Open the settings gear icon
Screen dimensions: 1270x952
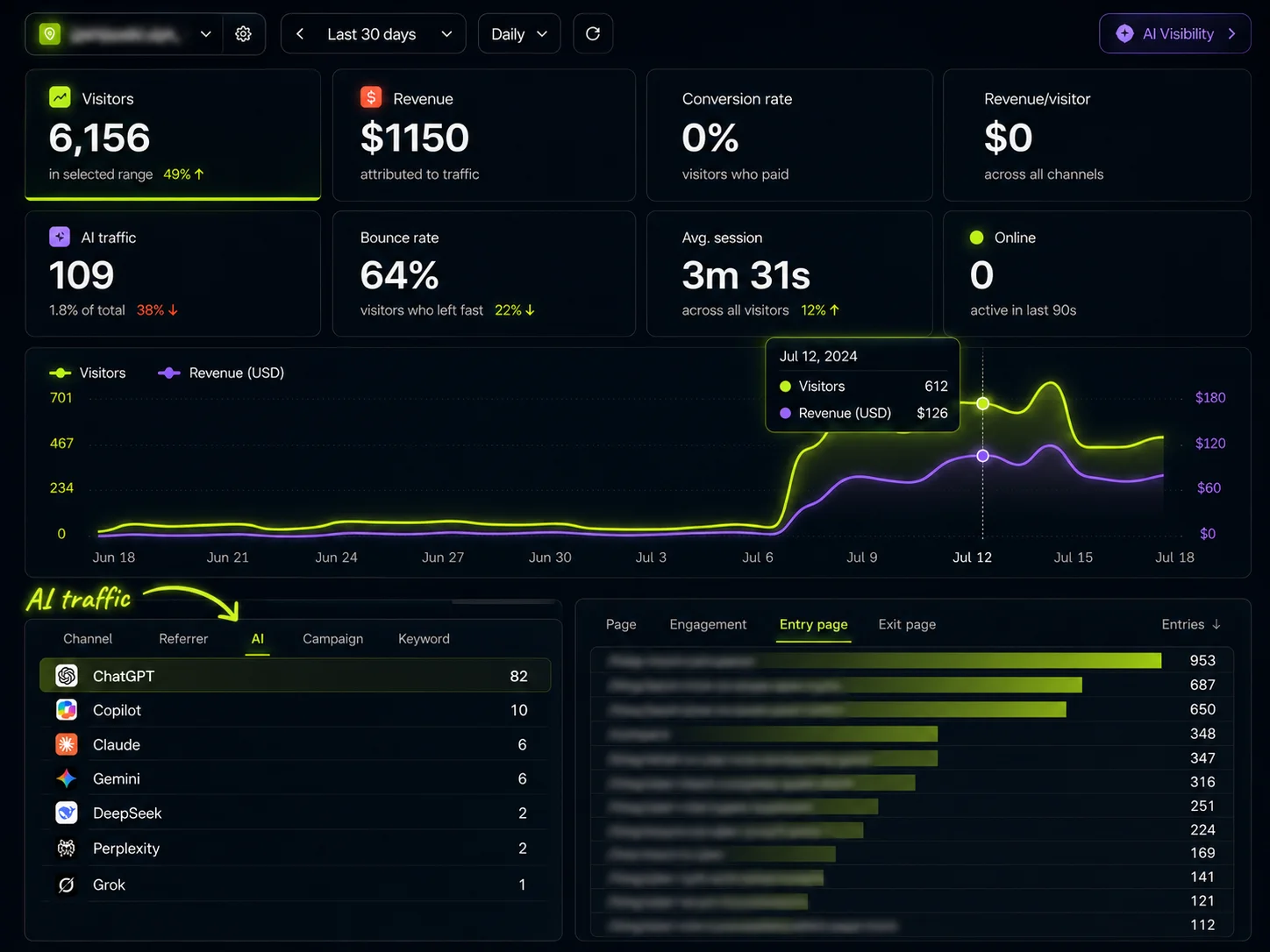pyautogui.click(x=243, y=34)
